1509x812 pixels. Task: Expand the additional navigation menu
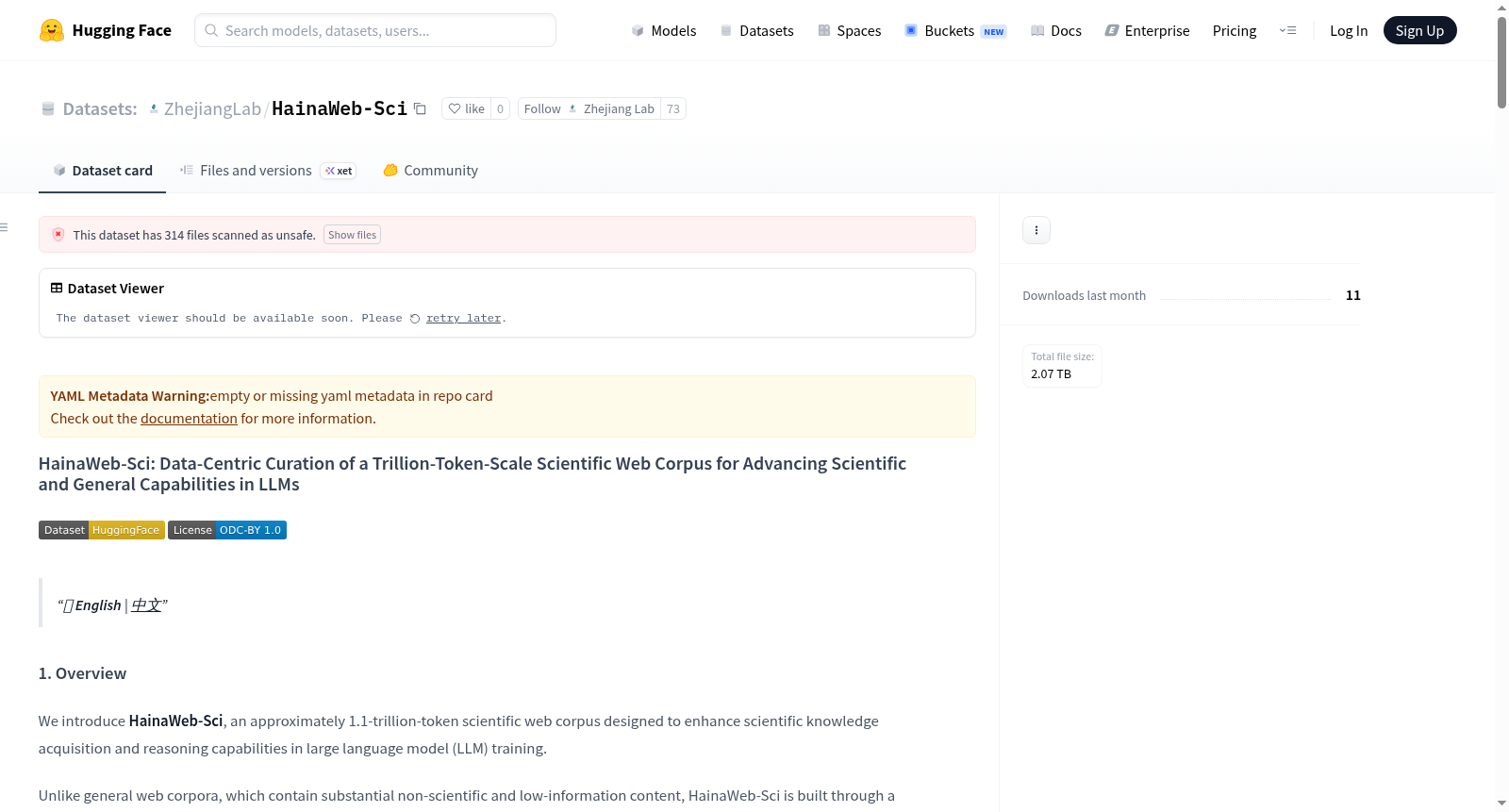[x=1287, y=30]
